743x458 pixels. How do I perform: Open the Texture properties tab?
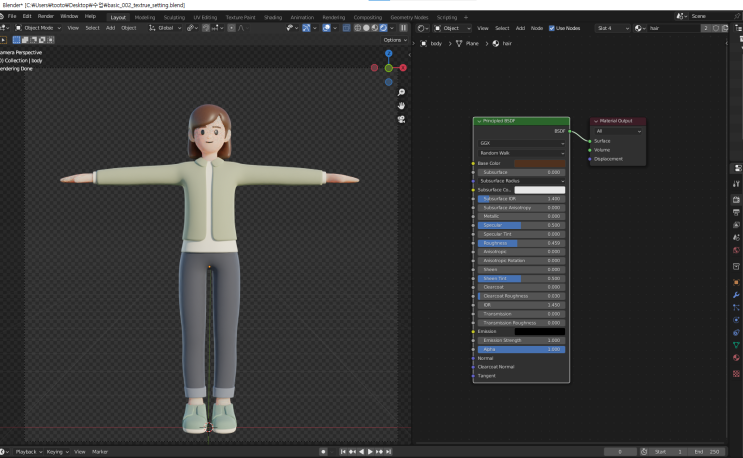[x=736, y=374]
